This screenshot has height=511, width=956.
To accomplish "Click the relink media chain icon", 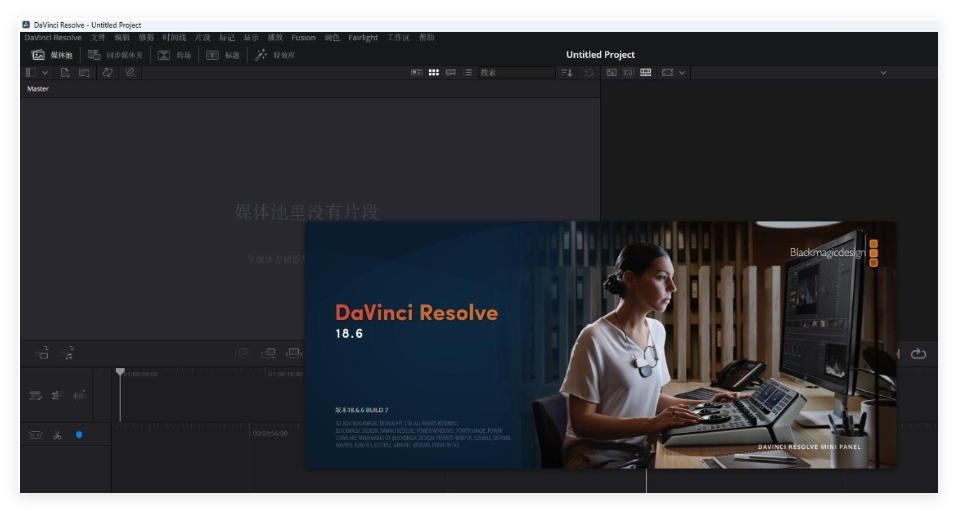I will click(x=129, y=72).
